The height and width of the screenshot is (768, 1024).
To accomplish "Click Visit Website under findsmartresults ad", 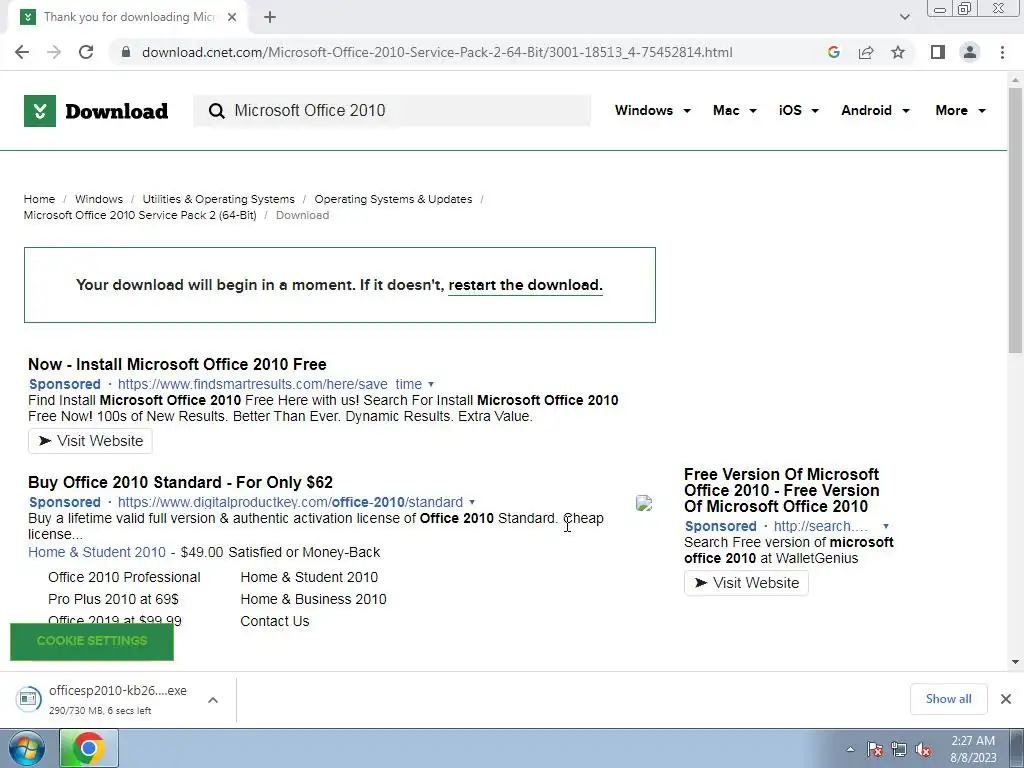I will point(90,441).
